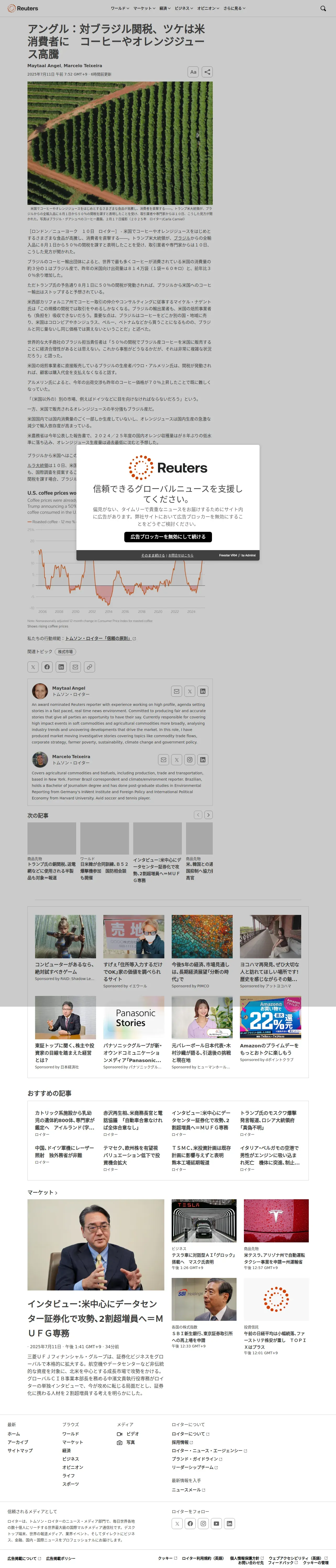336x1568 pixels.
Task: Click 広告ブロッカーを無効にして続ける button
Action: [168, 537]
